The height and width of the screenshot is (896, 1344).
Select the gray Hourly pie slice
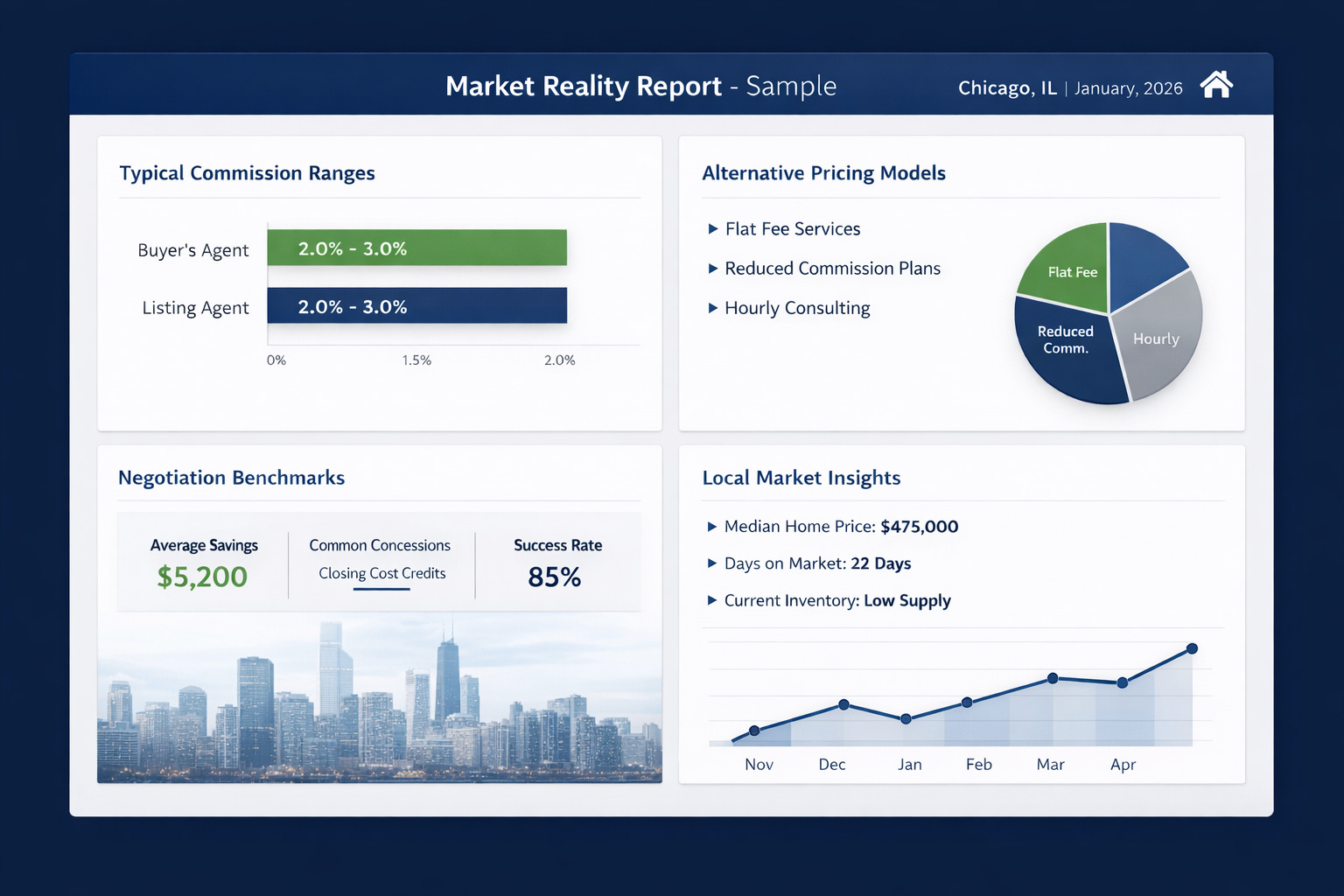(x=1158, y=339)
